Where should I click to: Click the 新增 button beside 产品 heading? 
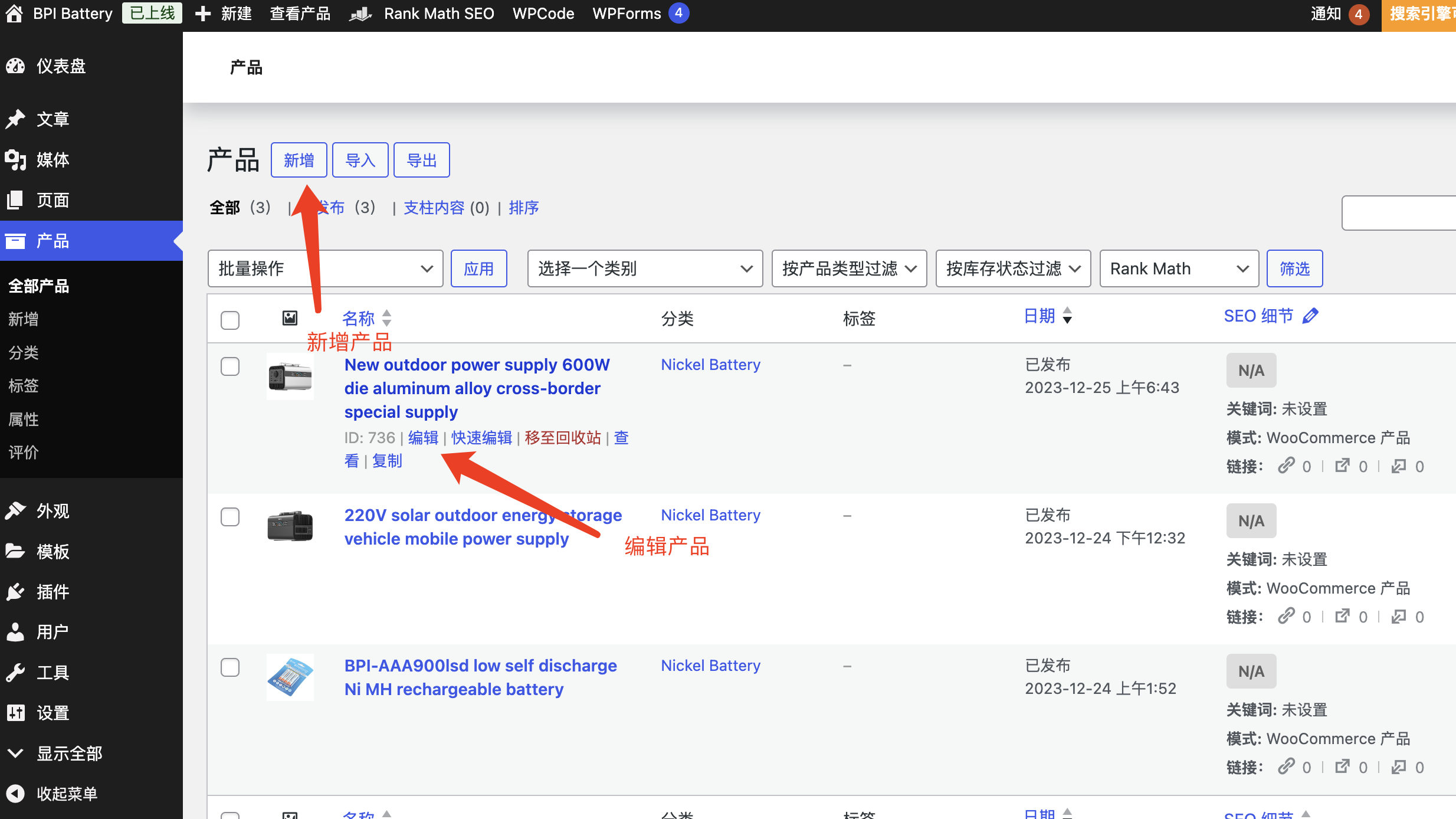tap(299, 160)
